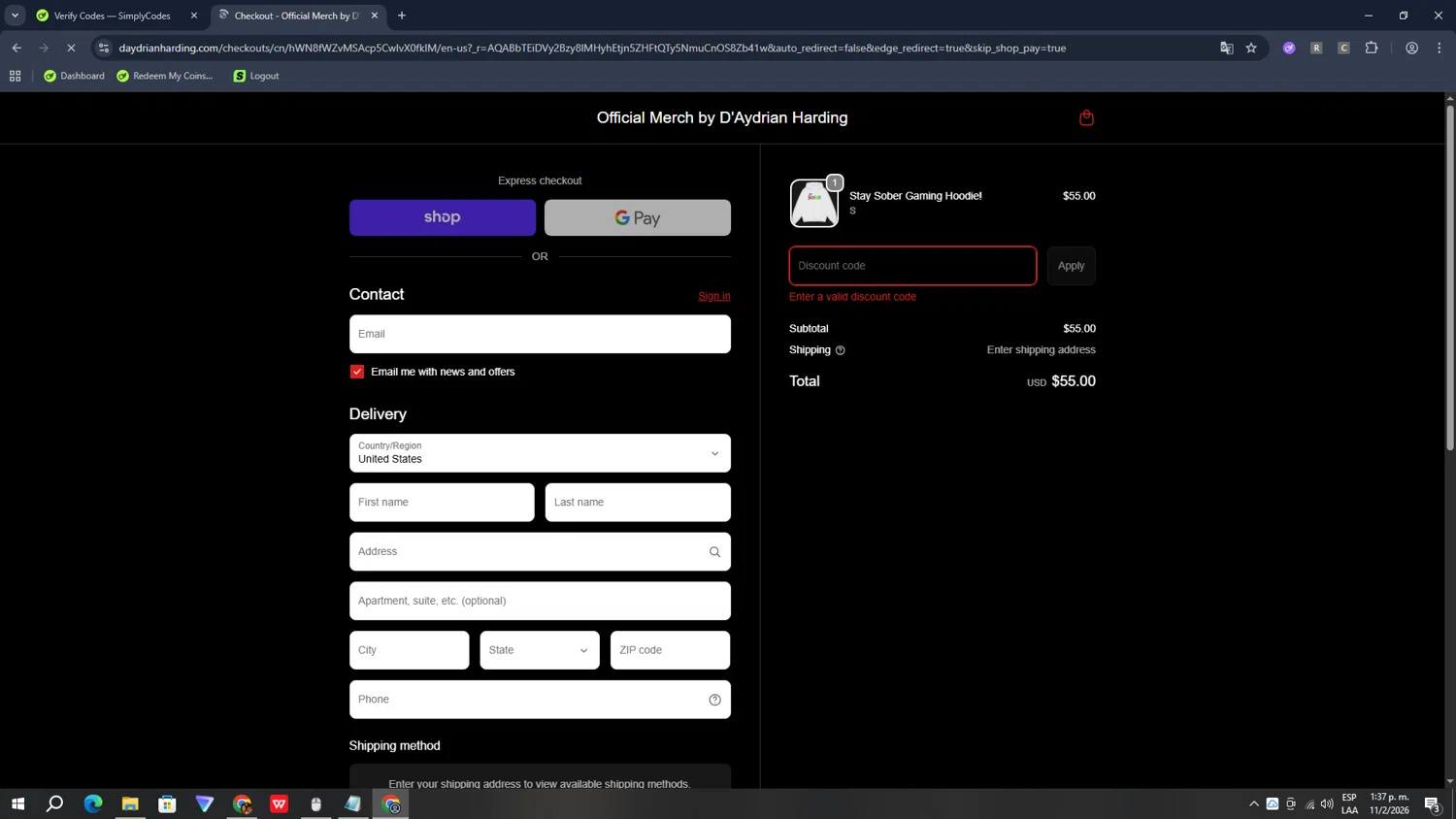Viewport: 1456px width, 819px height.
Task: Show hidden system tray icons
Action: pyautogui.click(x=1253, y=803)
